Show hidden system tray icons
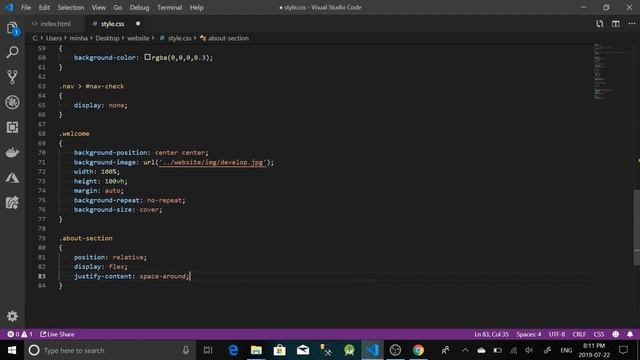This screenshot has width=640, height=360. coord(465,350)
